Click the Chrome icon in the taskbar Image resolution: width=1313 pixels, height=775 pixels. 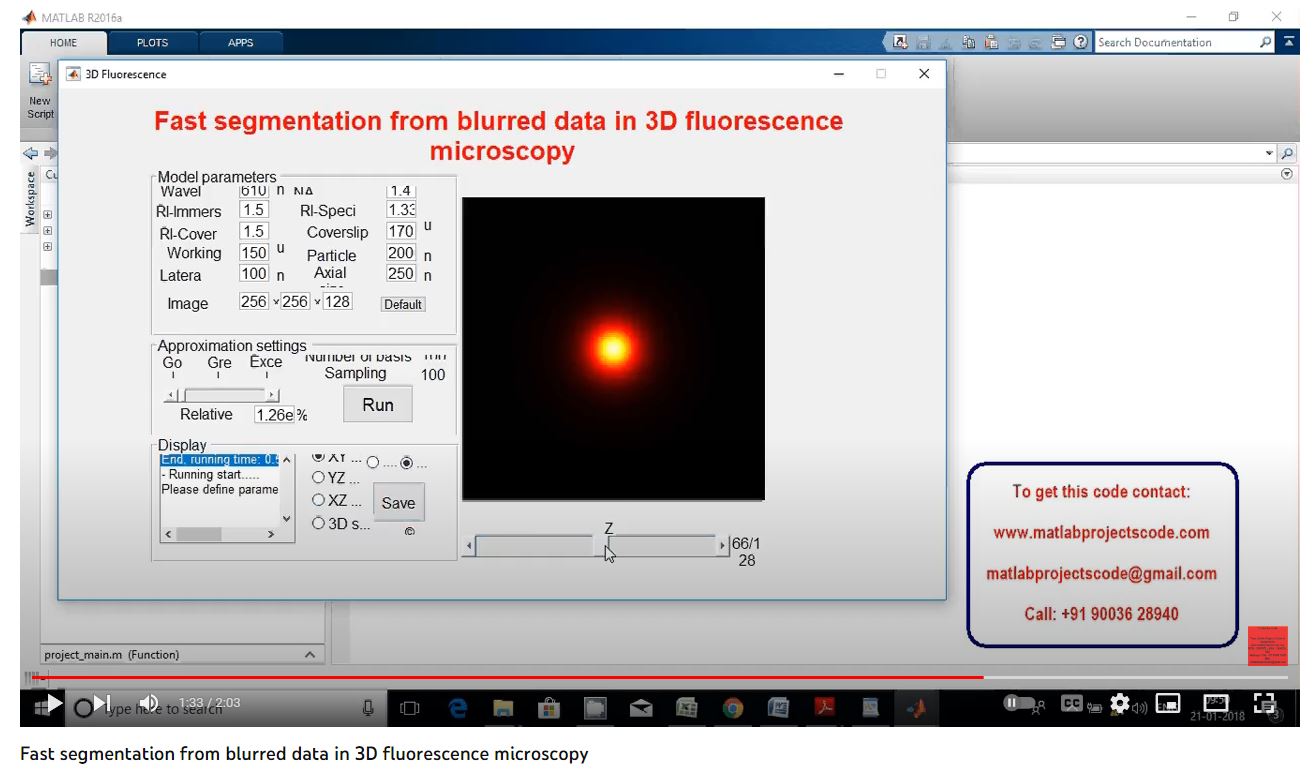733,708
